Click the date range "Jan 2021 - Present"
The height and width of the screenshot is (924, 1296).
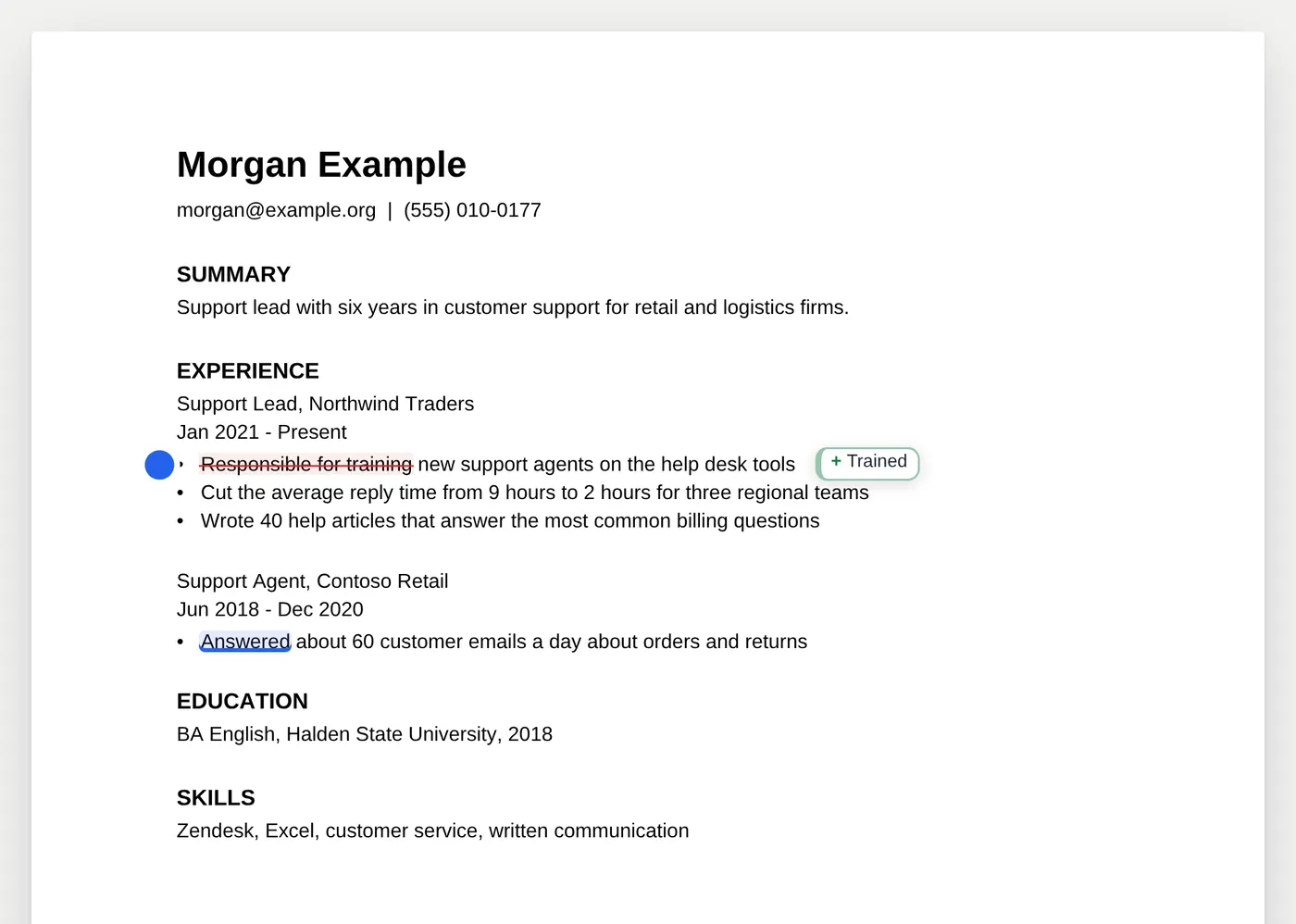pyautogui.click(x=261, y=432)
